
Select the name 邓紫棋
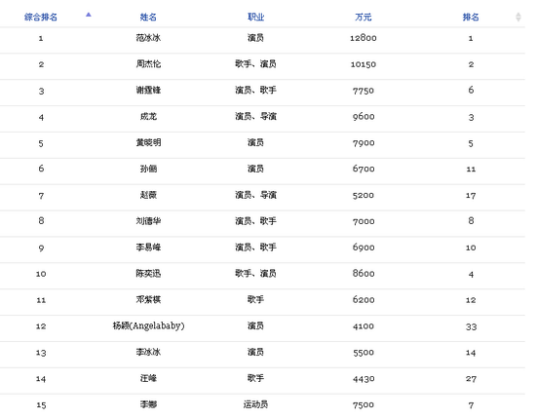click(x=148, y=300)
